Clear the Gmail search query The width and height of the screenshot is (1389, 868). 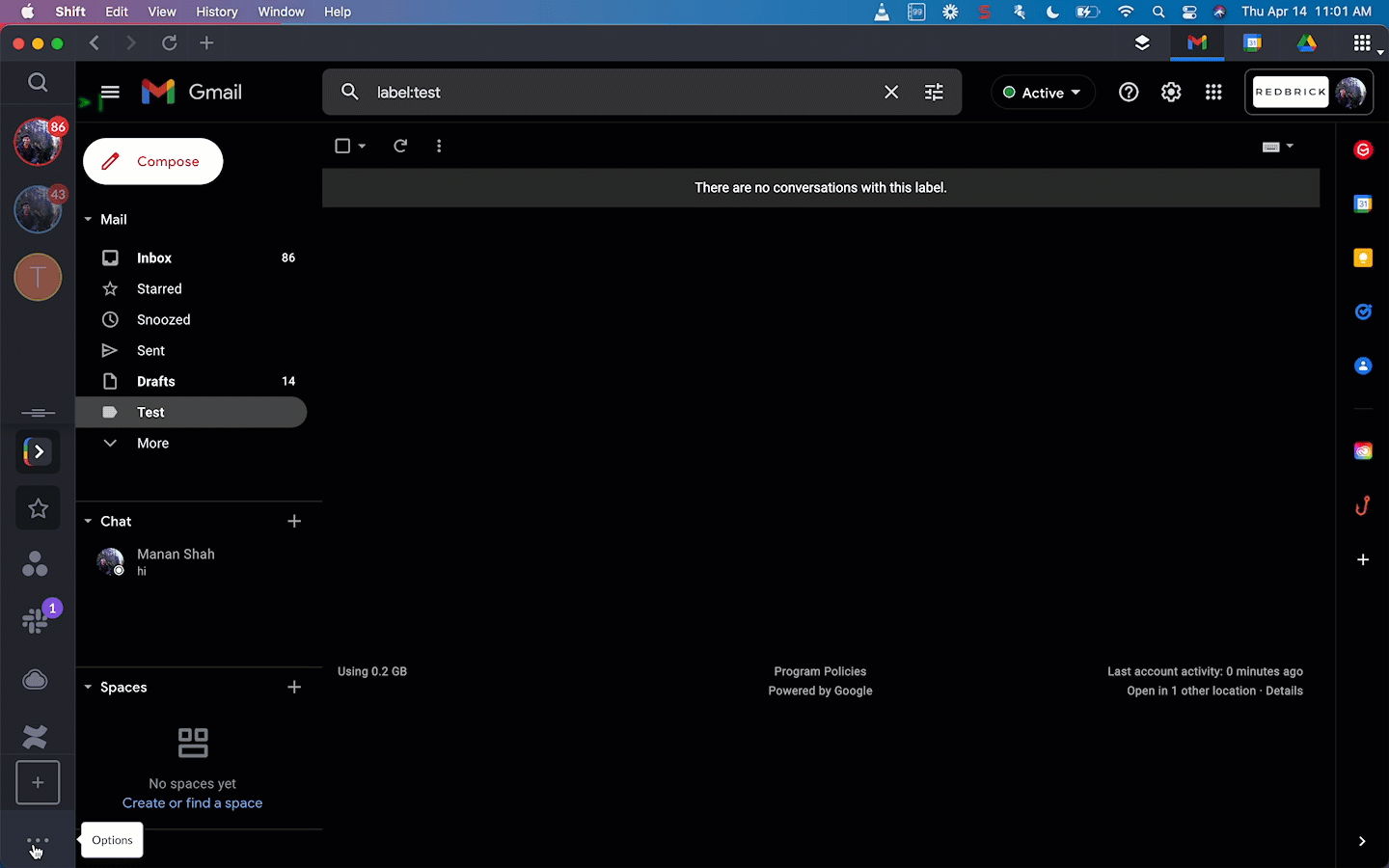(891, 93)
